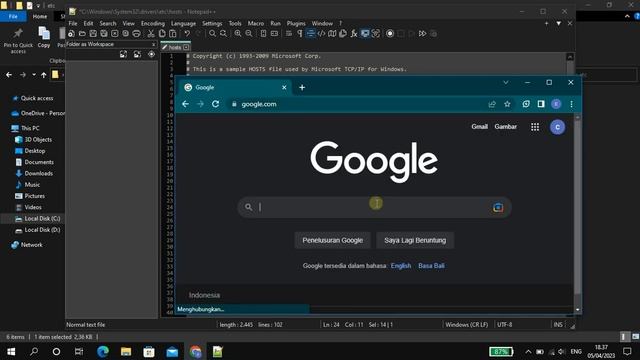Toggle Function List panel in Notepad++

(x=354, y=33)
